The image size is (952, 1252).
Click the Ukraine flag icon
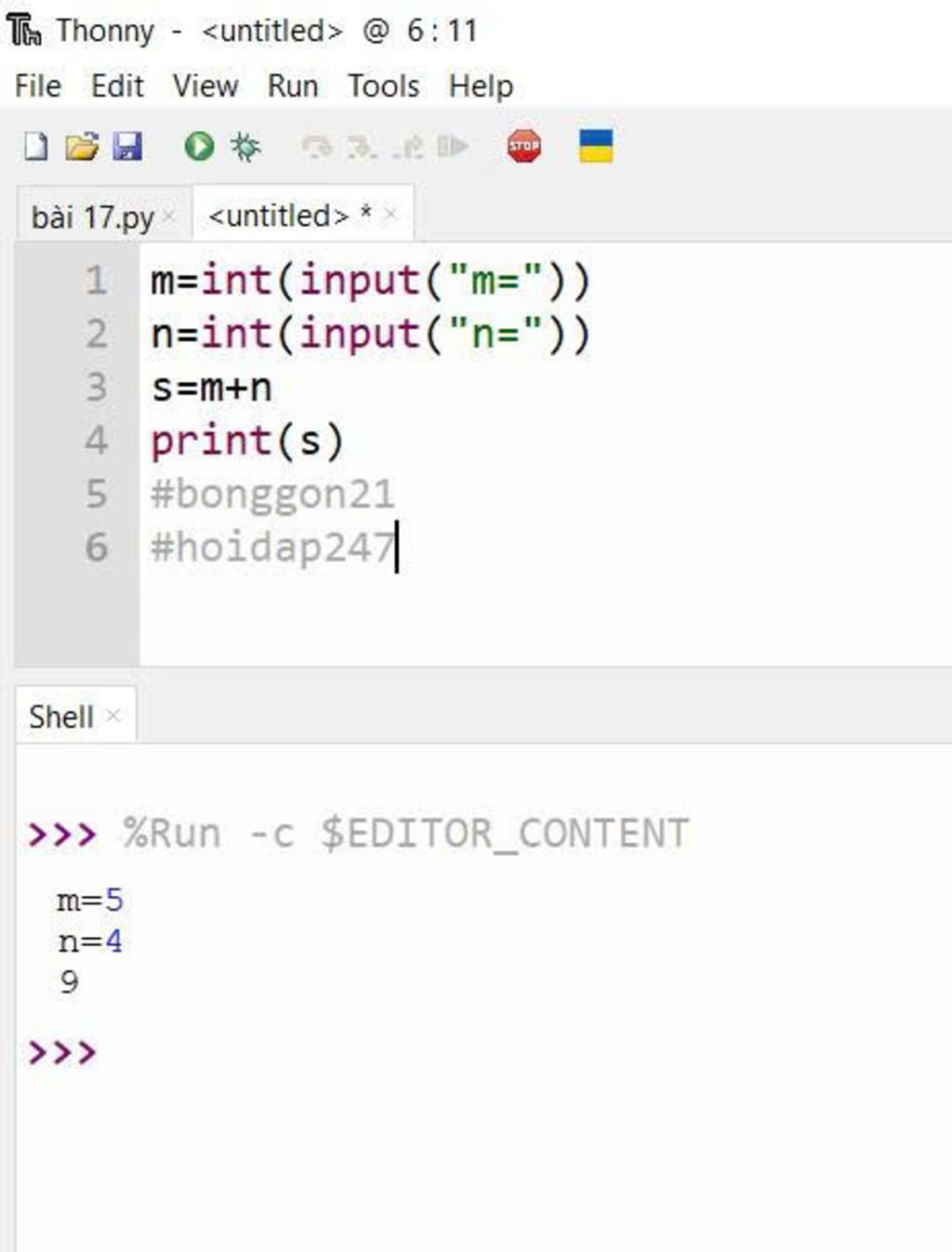pos(596,147)
